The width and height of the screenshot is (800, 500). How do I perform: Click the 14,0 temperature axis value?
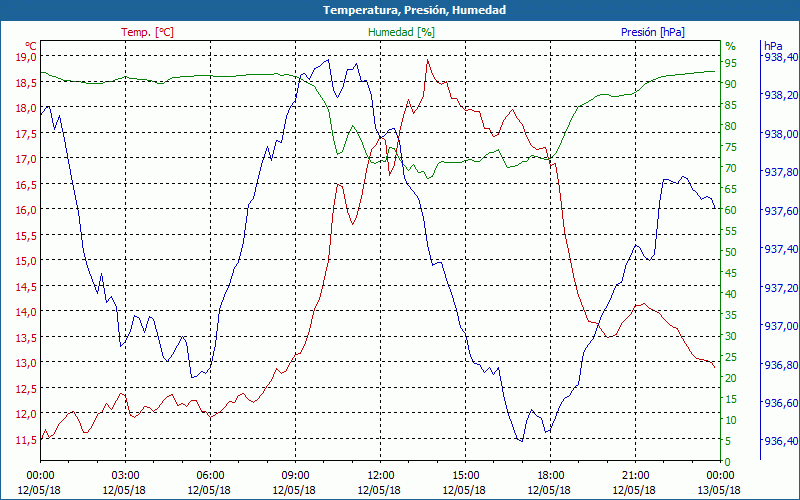coord(28,312)
